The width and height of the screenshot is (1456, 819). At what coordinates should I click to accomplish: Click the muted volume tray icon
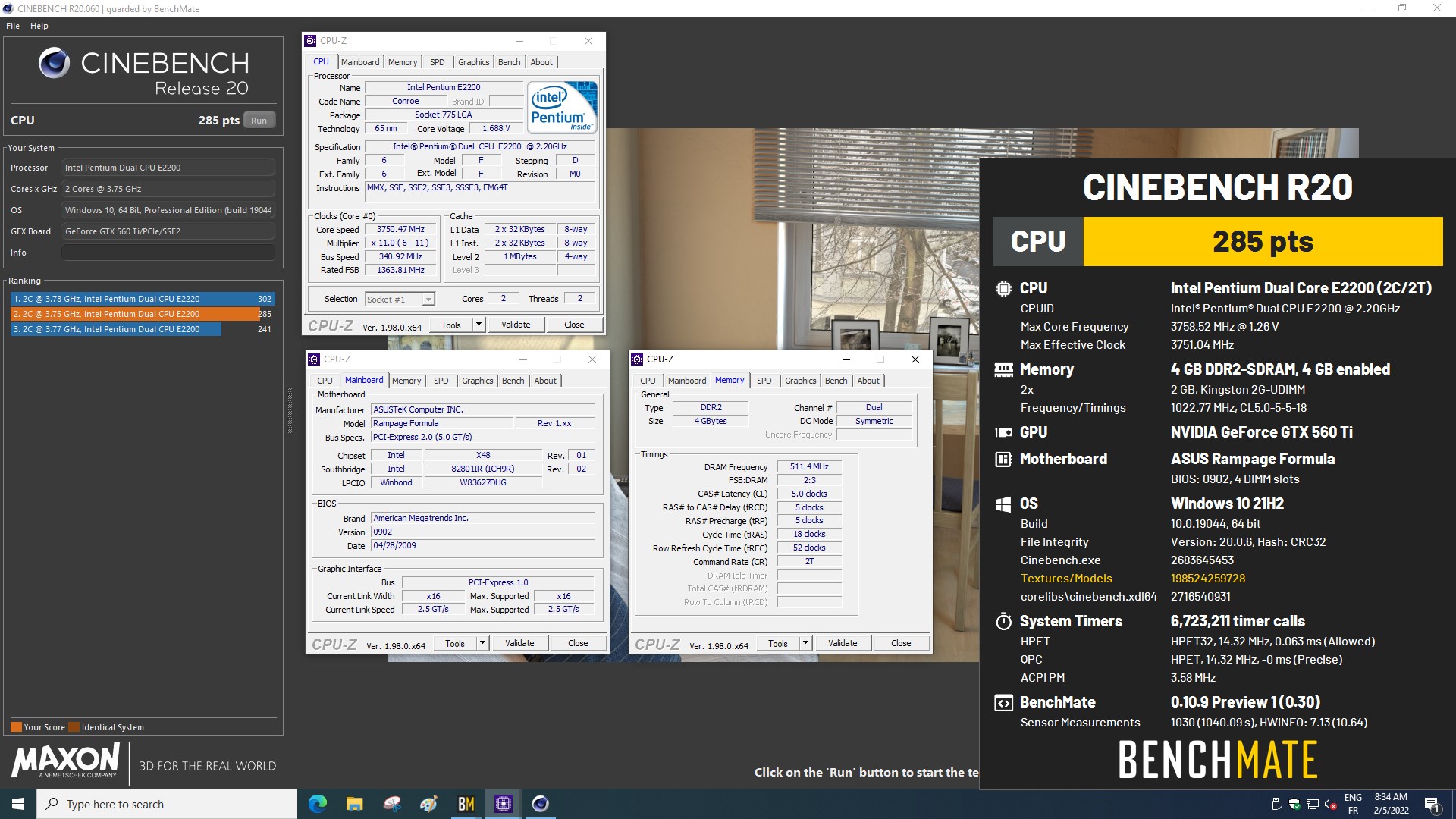(x=1331, y=805)
